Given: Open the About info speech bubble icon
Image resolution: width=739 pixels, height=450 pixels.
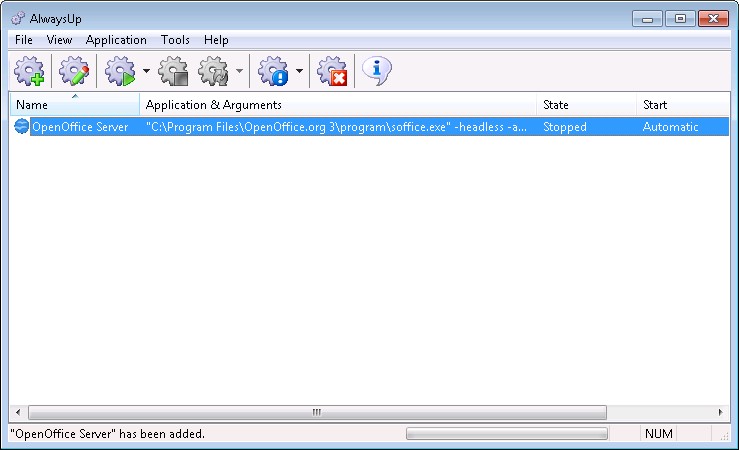Looking at the screenshot, I should [377, 71].
